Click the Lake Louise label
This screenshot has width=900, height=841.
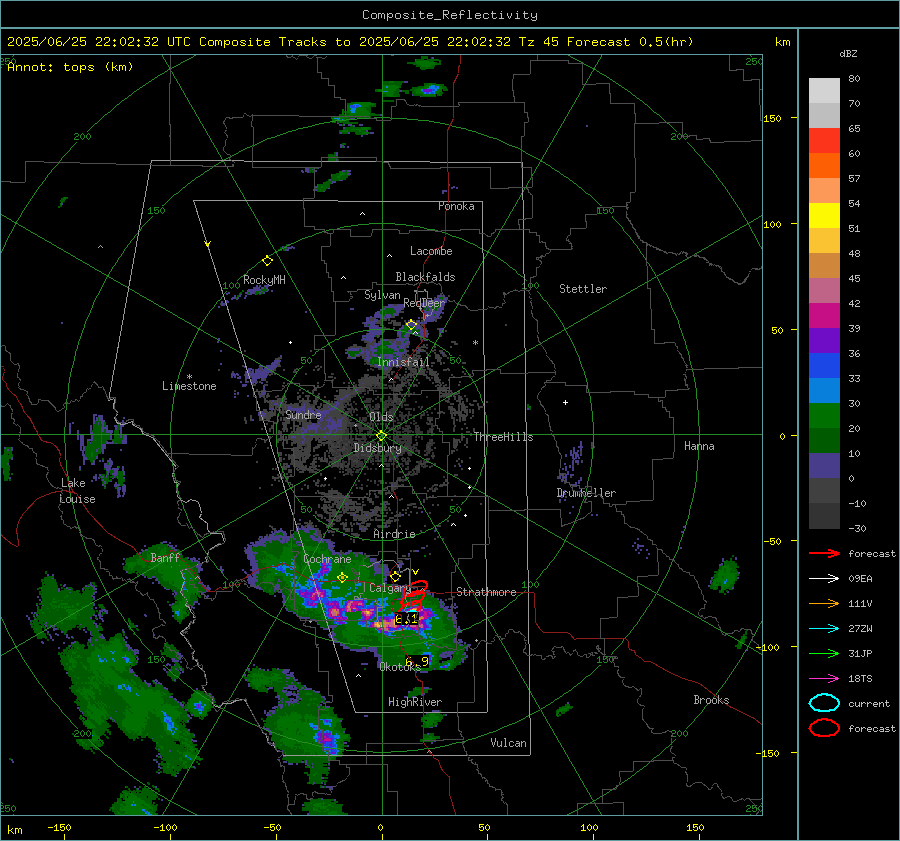coord(77,491)
